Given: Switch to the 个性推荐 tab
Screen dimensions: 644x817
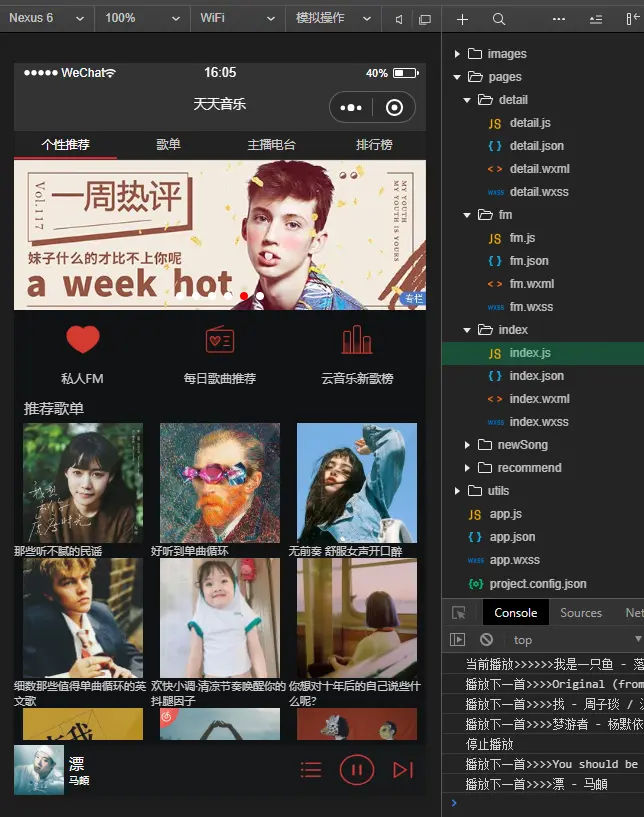Looking at the screenshot, I should pos(65,145).
